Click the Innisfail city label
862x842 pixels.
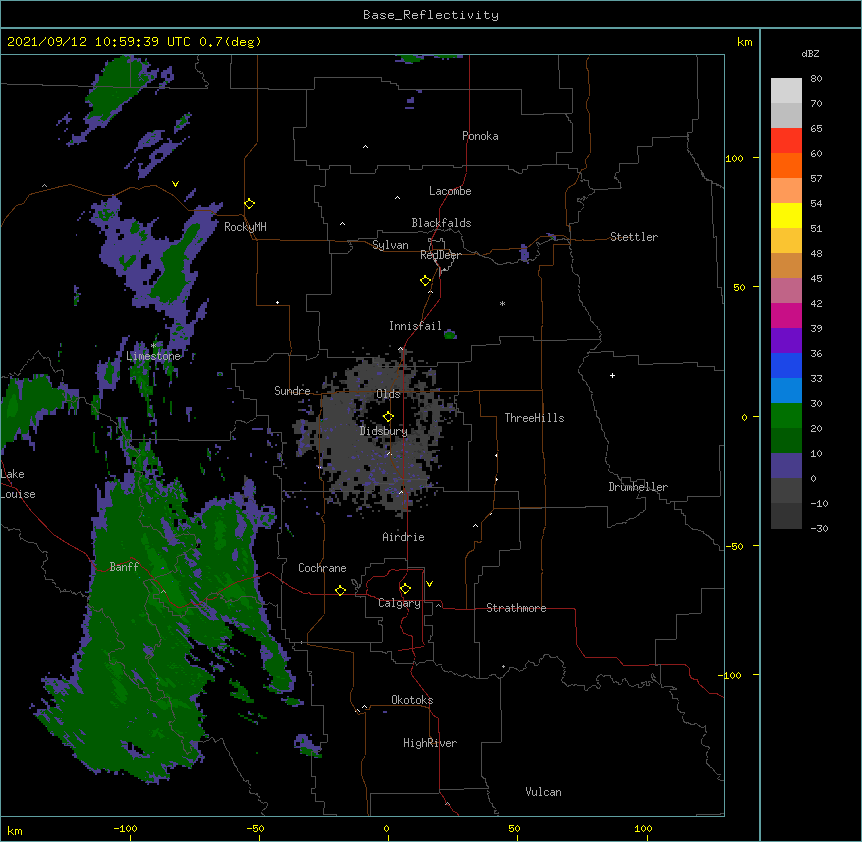pyautogui.click(x=415, y=326)
